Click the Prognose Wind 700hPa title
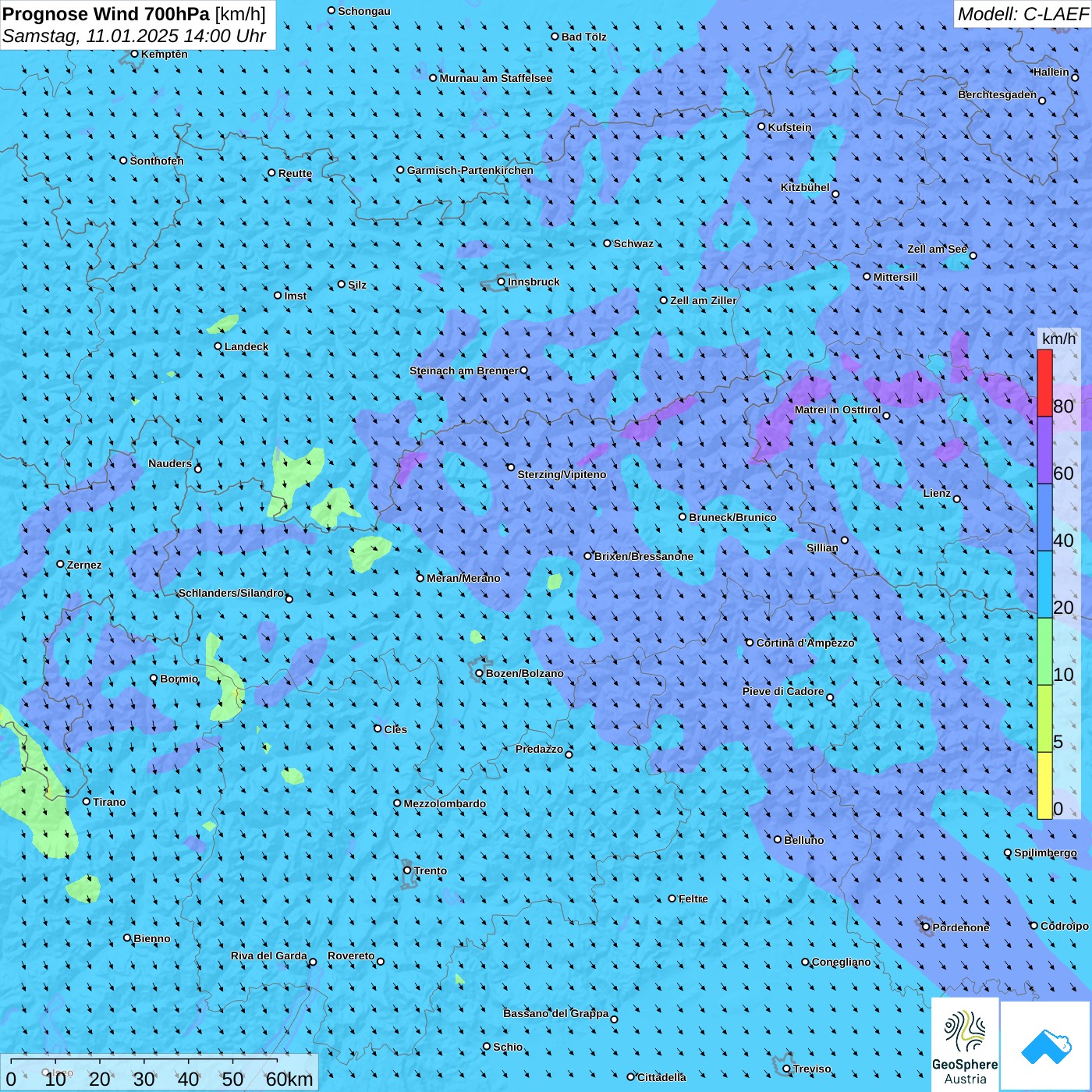 click(x=134, y=14)
